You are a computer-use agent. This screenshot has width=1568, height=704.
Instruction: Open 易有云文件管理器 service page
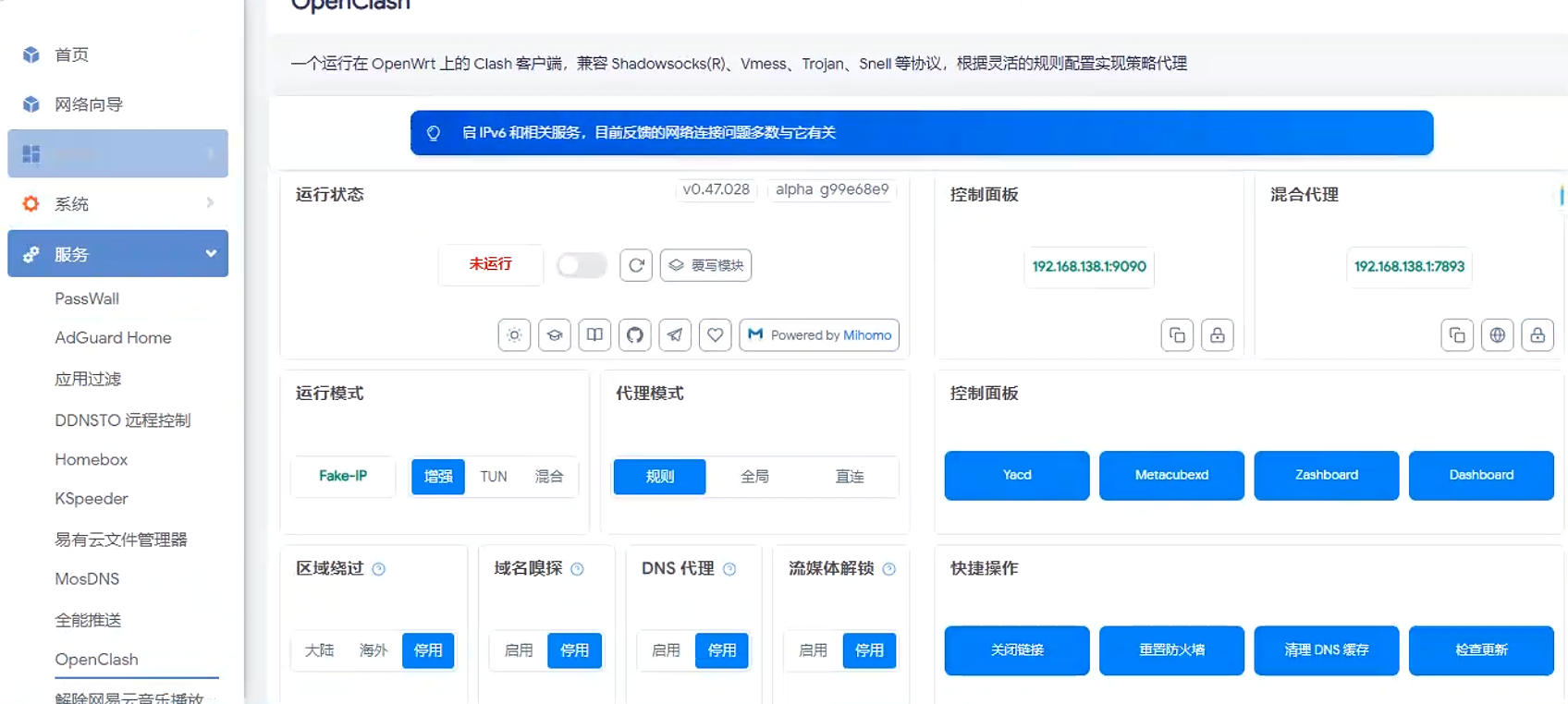pyautogui.click(x=121, y=540)
